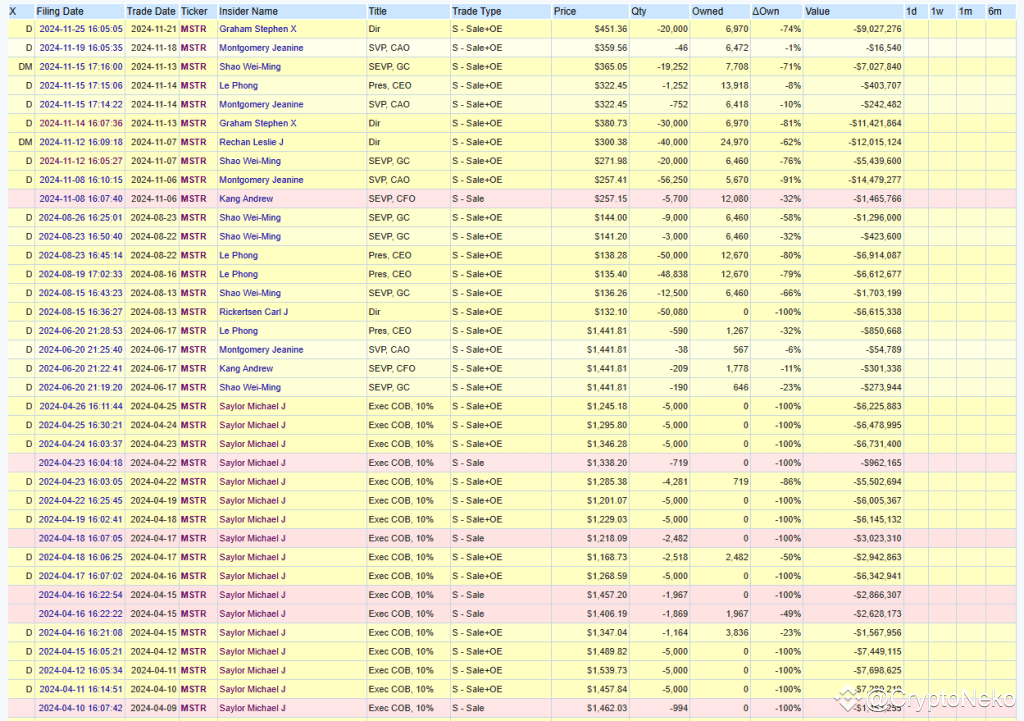
Task: Click the -56,250 quantity cell
Action: pos(672,180)
